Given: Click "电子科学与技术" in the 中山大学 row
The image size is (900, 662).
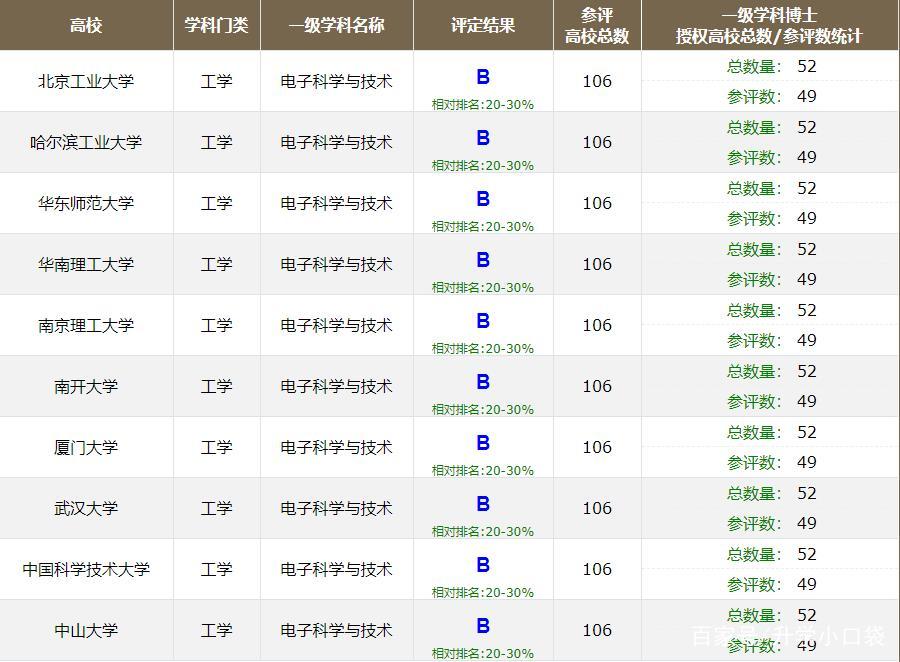Looking at the screenshot, I should pos(336,630).
